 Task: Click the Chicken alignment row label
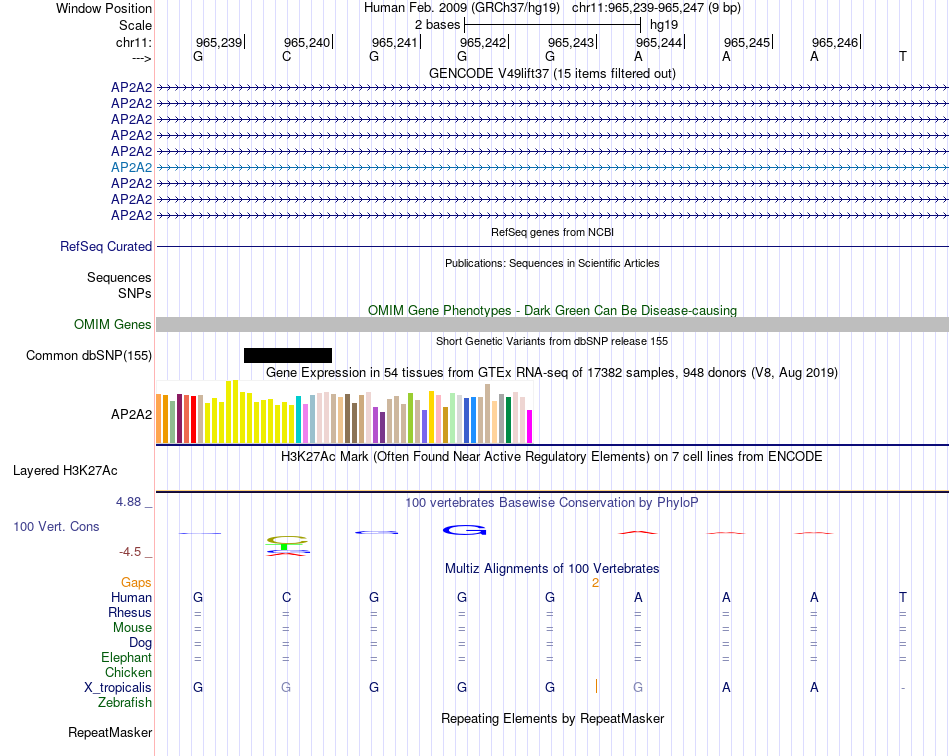tap(128, 673)
